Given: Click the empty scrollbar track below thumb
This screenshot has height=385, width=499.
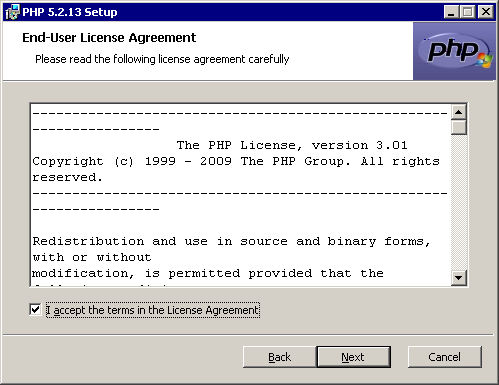Looking at the screenshot, I should point(459,203).
